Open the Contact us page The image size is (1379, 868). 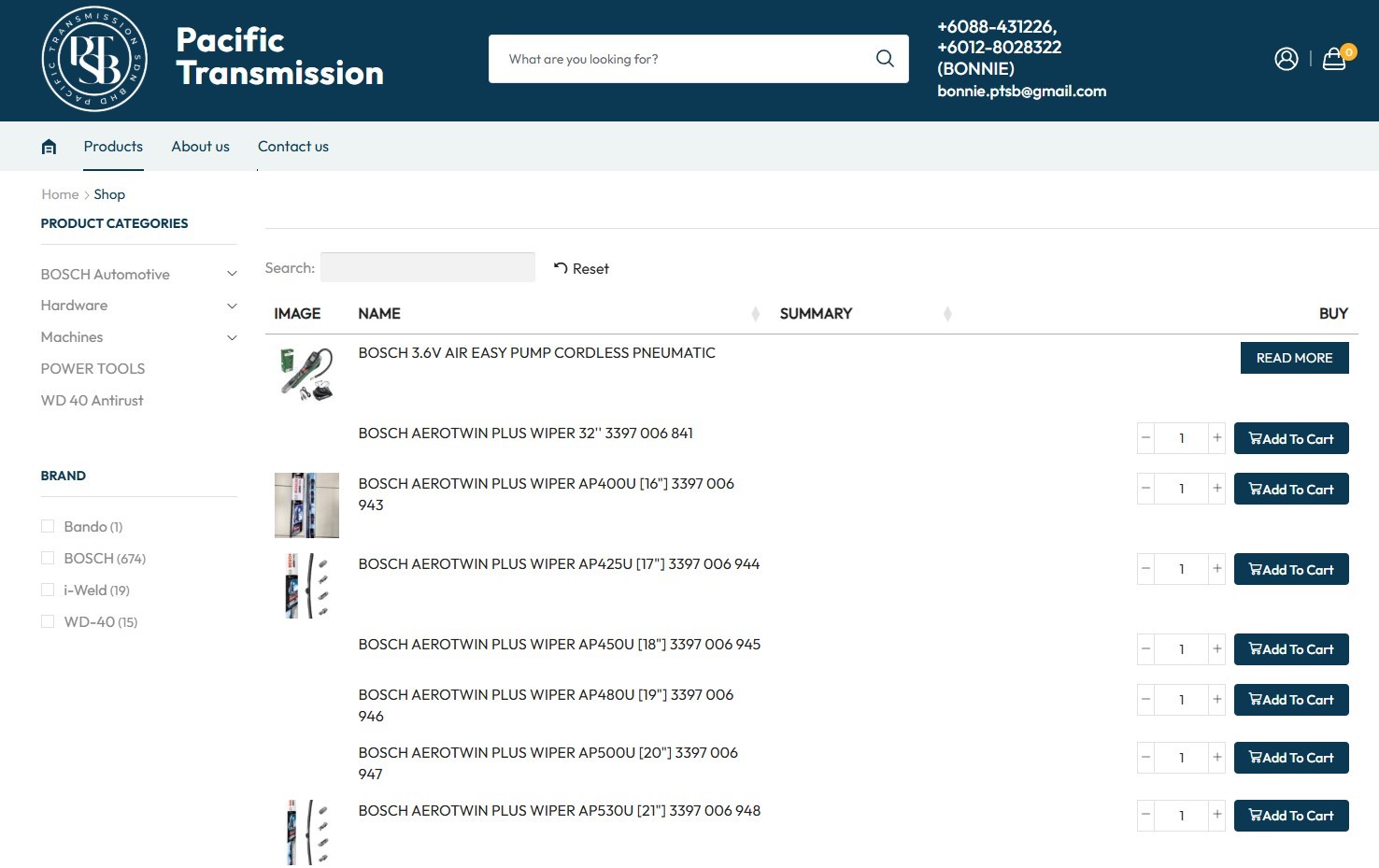point(293,147)
